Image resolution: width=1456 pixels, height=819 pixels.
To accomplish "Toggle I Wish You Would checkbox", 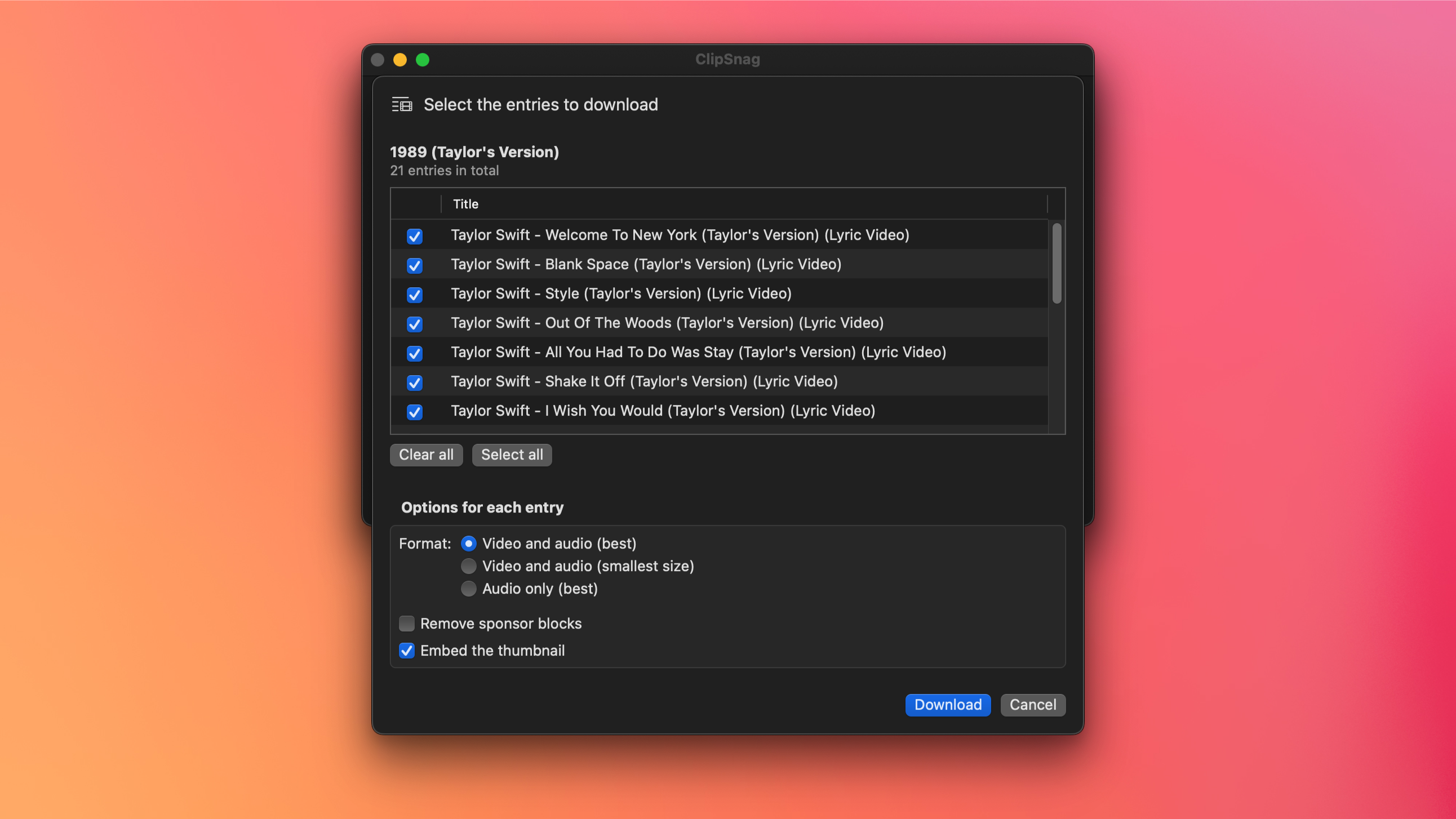I will [414, 412].
